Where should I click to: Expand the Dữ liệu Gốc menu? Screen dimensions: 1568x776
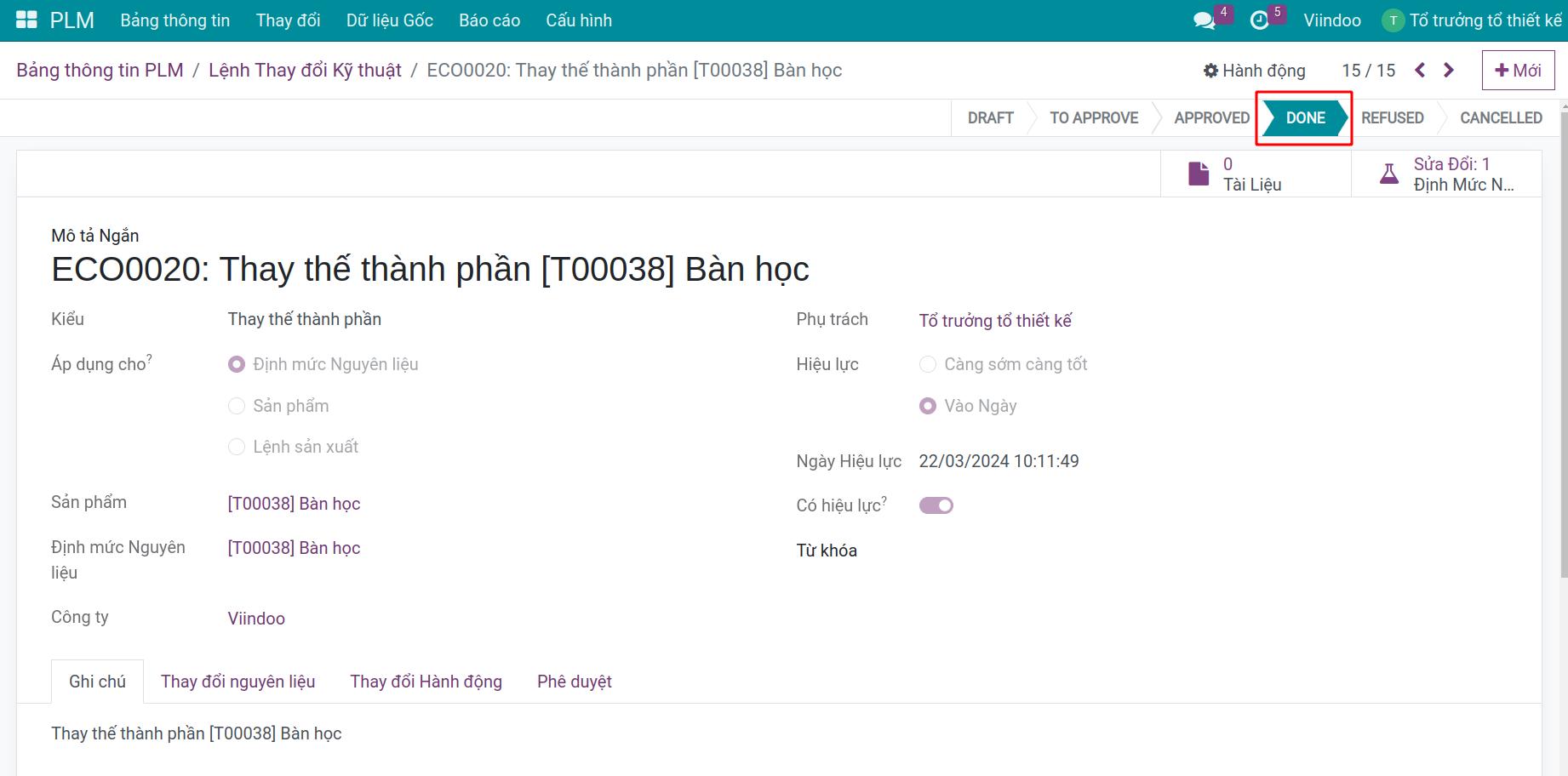390,20
